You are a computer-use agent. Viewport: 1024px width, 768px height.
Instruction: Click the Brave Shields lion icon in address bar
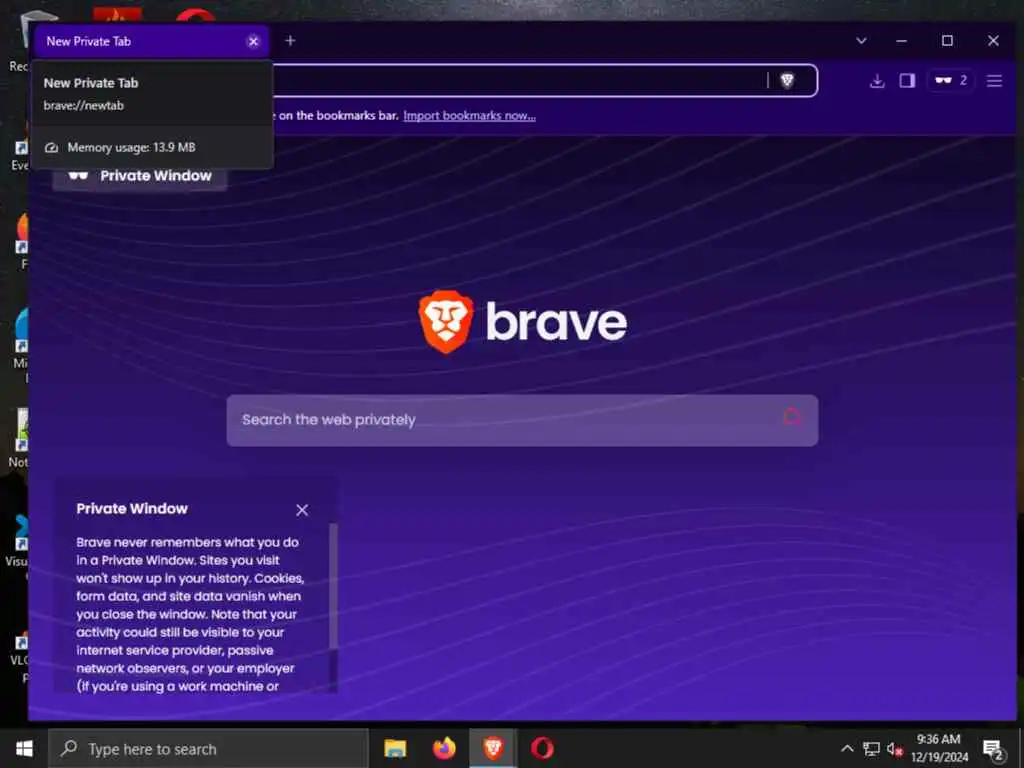click(787, 80)
